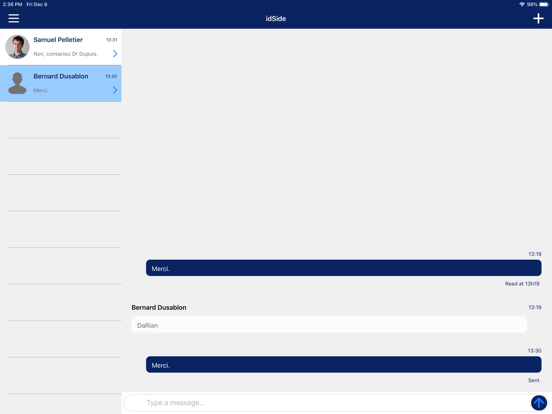Select the Bernard Dusablon name in the conversation list
The image size is (552, 414).
click(x=61, y=76)
